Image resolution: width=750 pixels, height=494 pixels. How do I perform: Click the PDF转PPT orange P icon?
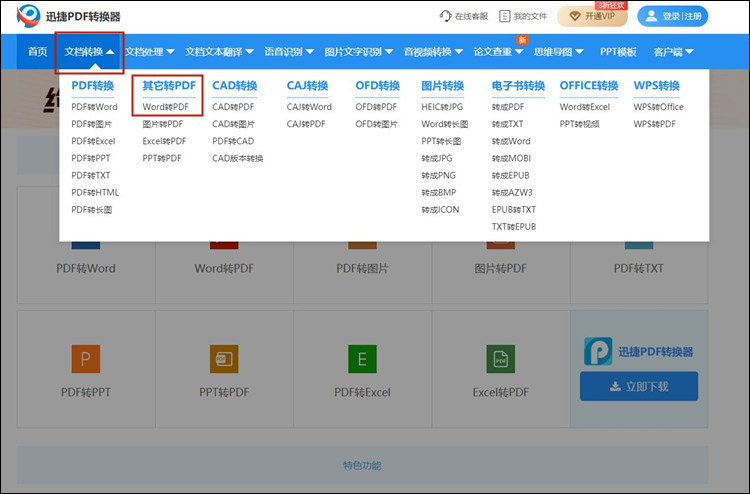pyautogui.click(x=86, y=359)
